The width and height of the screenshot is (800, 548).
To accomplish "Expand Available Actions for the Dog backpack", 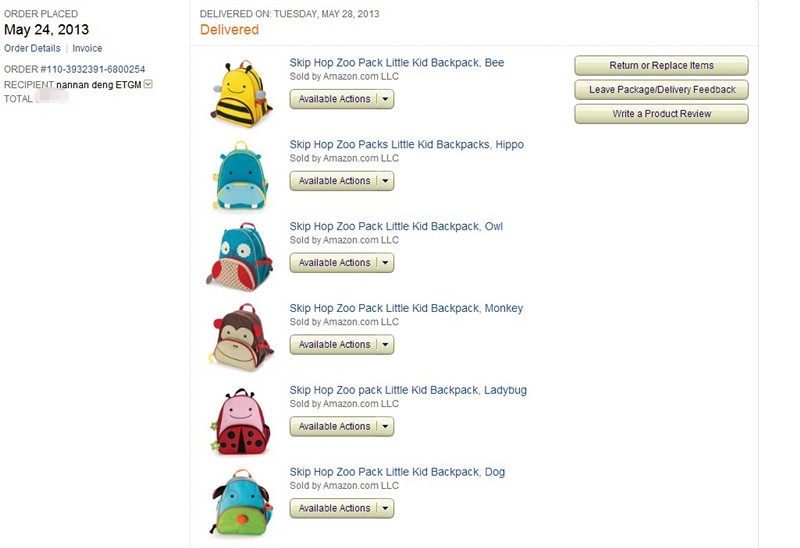I will click(x=342, y=508).
